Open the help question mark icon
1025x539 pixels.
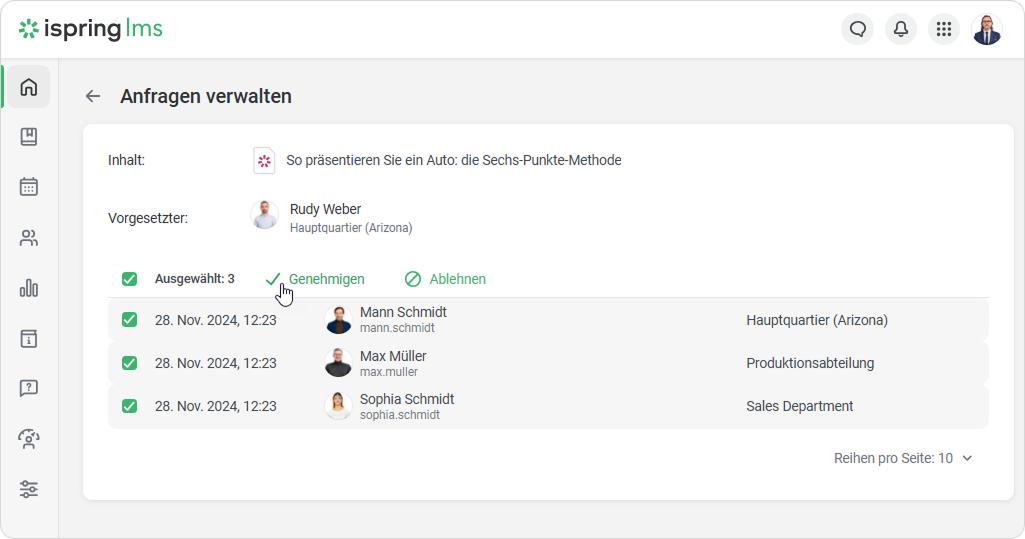(29, 388)
